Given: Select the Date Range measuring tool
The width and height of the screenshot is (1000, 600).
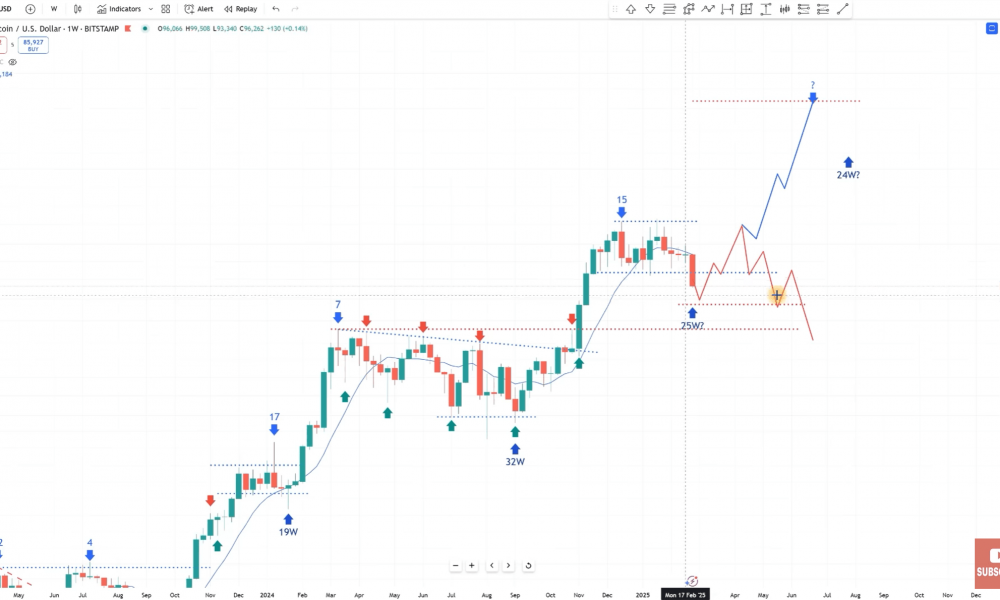Looking at the screenshot, I should 727,9.
